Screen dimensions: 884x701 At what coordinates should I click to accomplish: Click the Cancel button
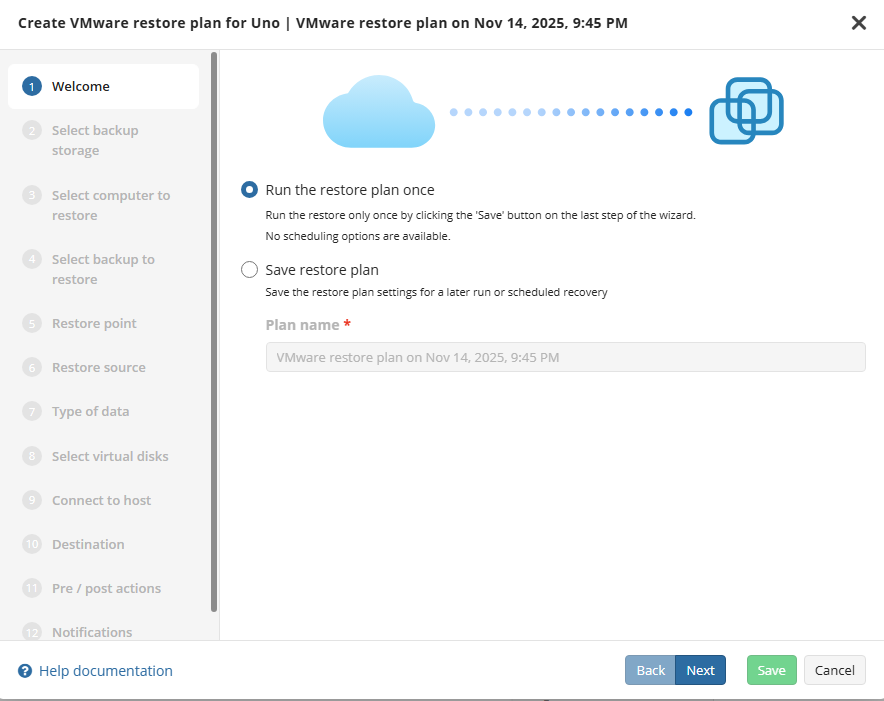tap(835, 670)
